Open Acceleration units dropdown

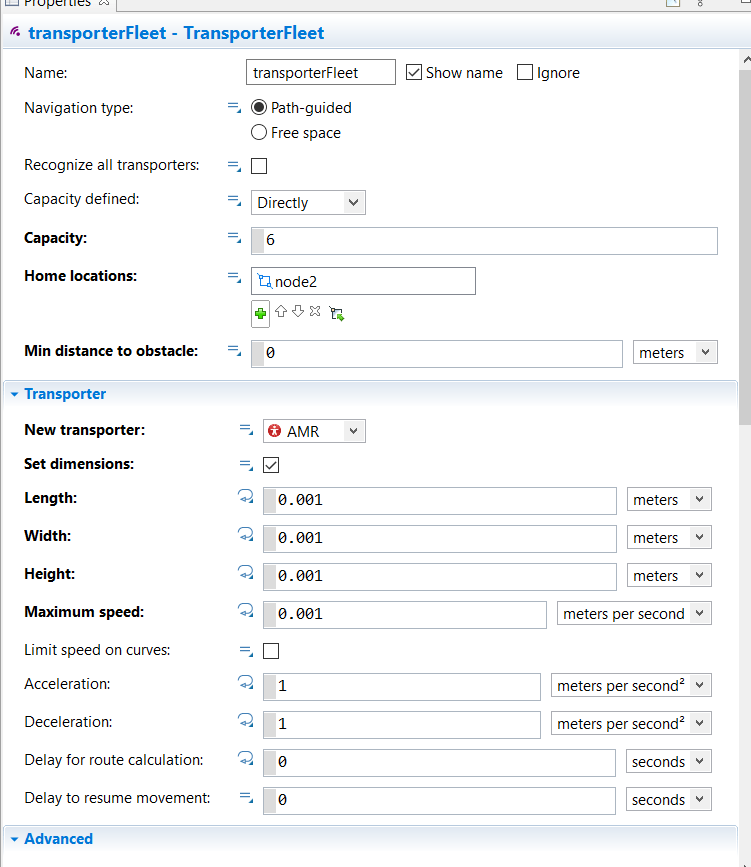tap(631, 686)
